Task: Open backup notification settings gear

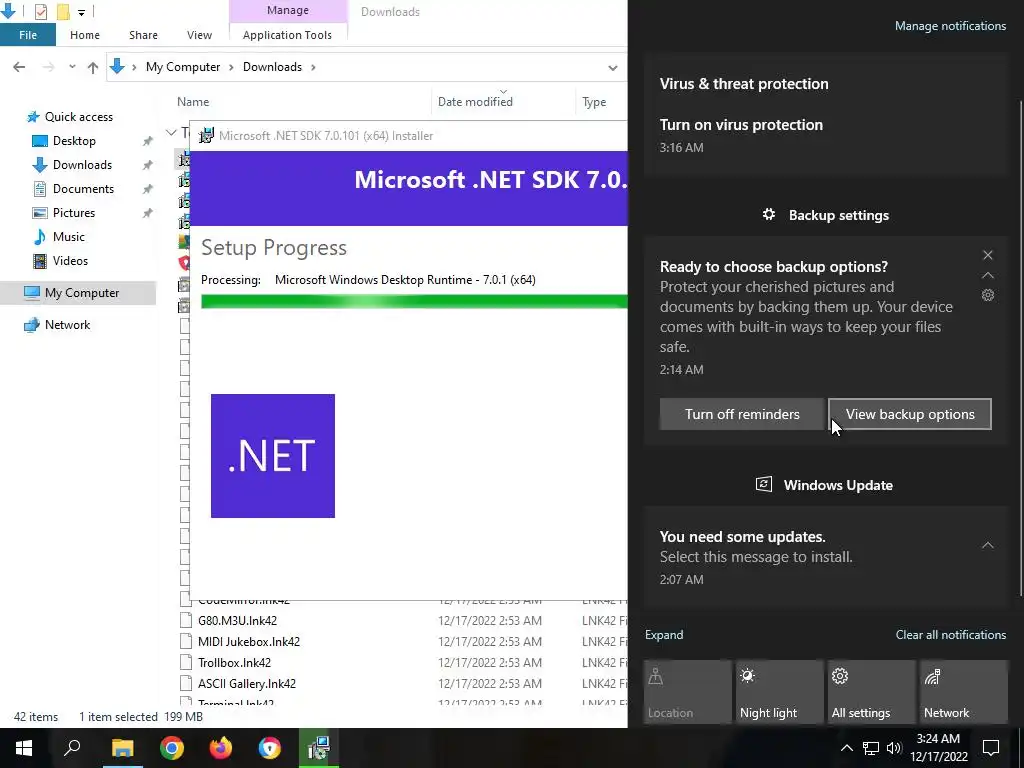Action: 987,295
